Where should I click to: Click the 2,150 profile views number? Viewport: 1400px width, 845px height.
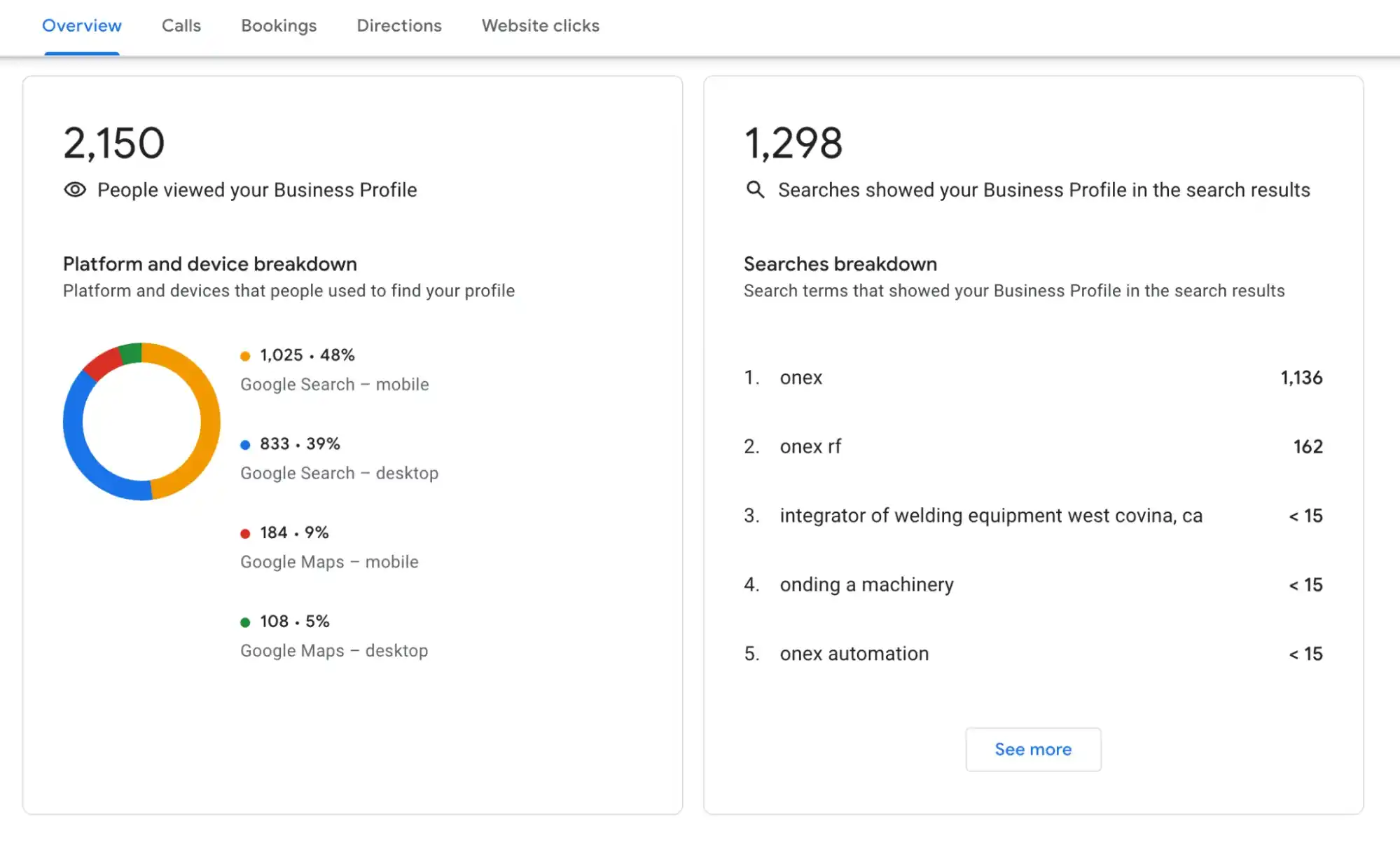click(x=114, y=143)
